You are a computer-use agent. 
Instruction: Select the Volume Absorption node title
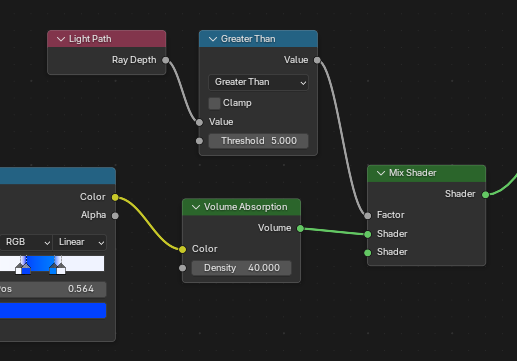(x=246, y=207)
